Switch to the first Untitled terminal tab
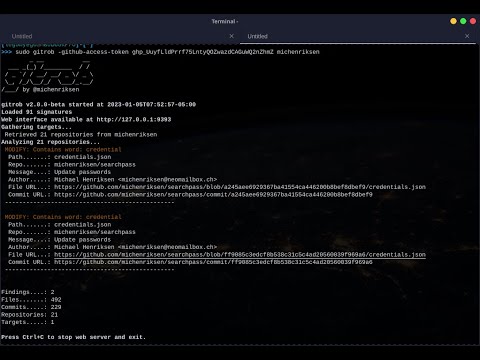 [22, 36]
